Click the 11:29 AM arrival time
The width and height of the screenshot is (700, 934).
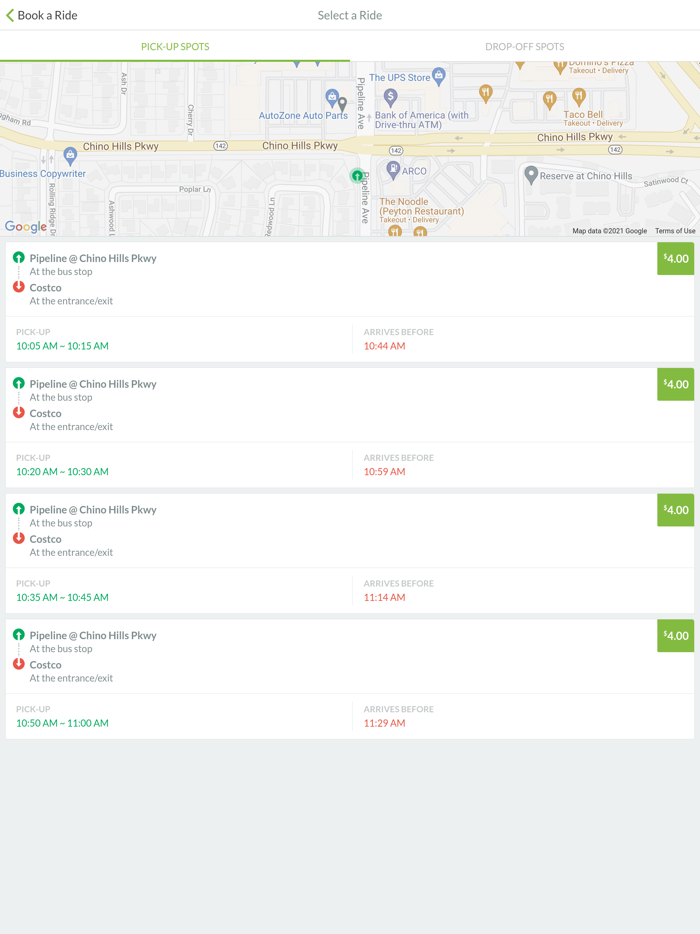pos(384,723)
